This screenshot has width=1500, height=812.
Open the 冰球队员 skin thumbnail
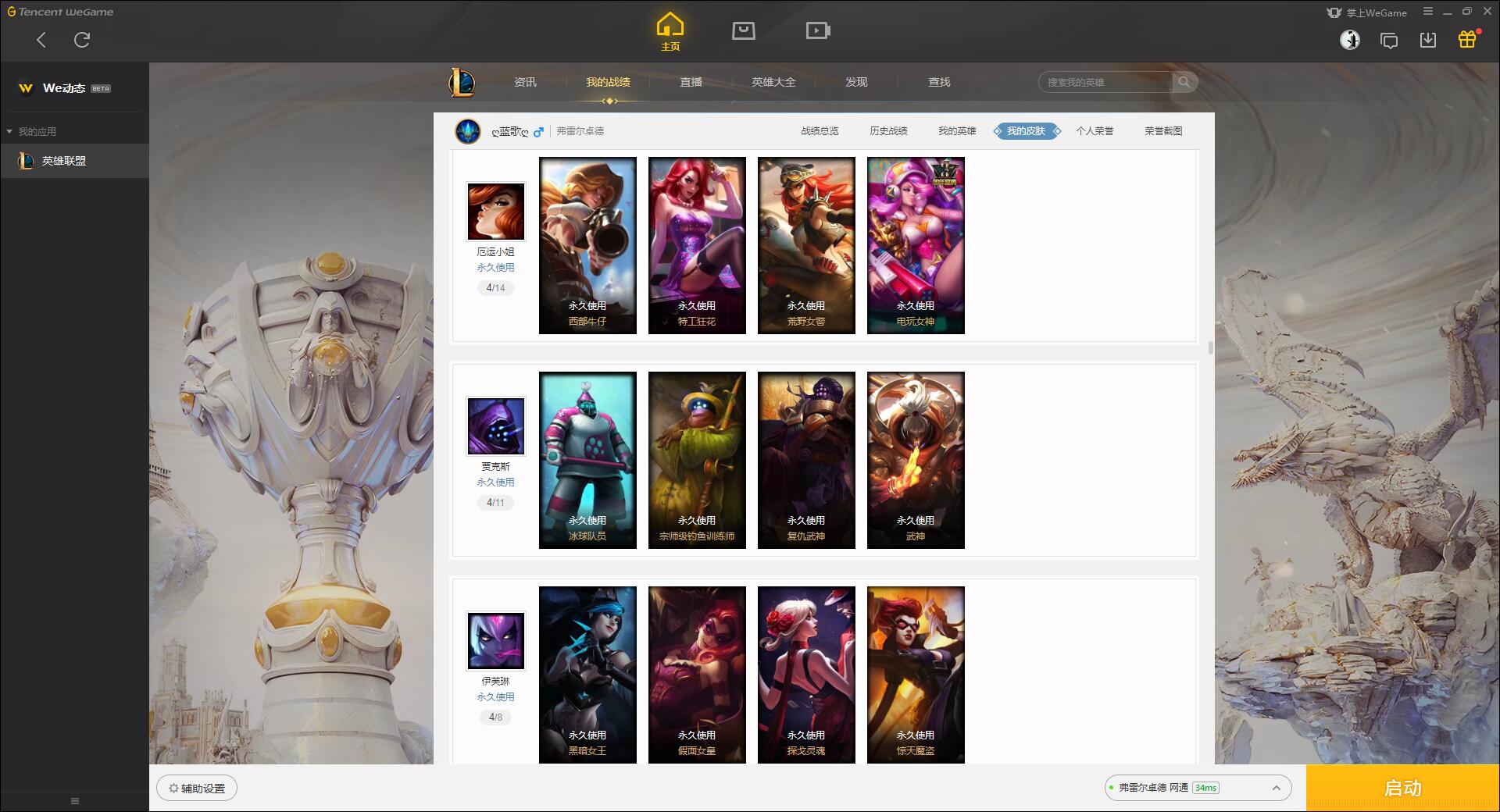[587, 460]
